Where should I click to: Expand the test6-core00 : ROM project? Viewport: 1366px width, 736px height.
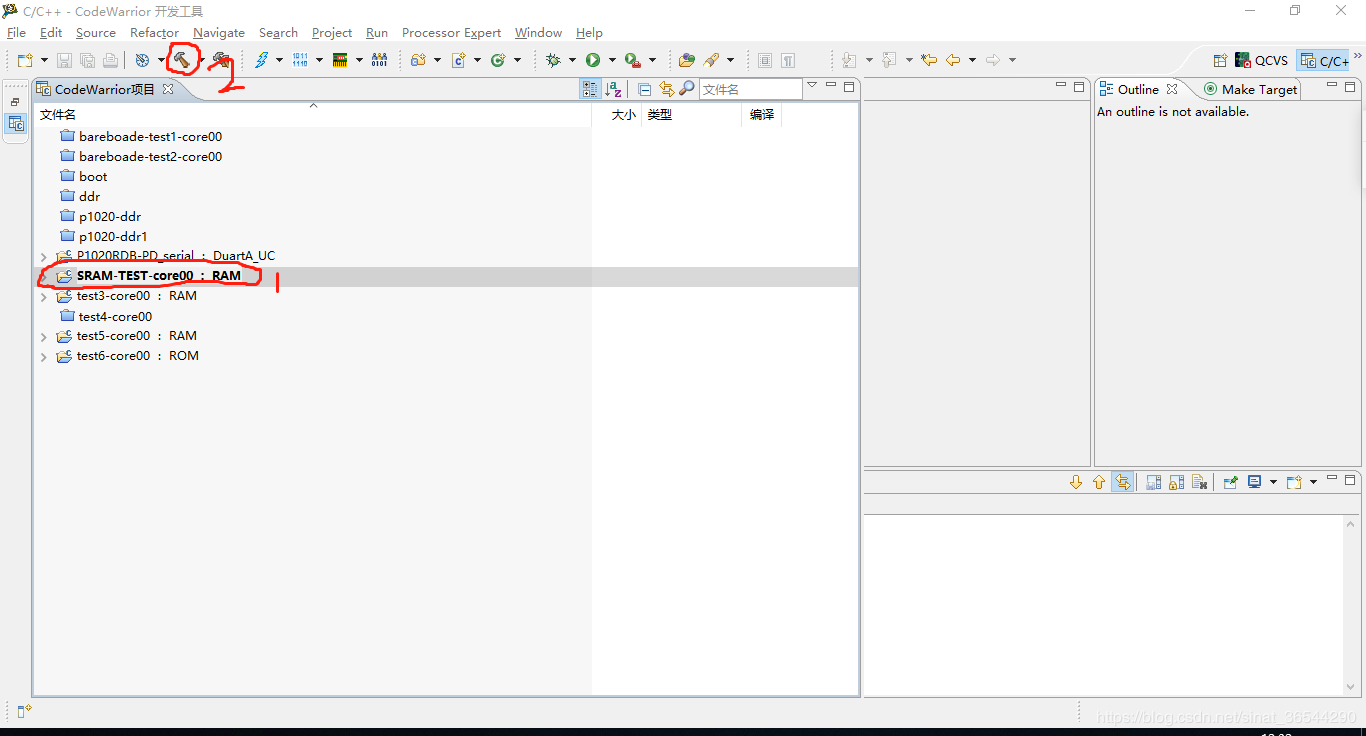pyautogui.click(x=43, y=357)
